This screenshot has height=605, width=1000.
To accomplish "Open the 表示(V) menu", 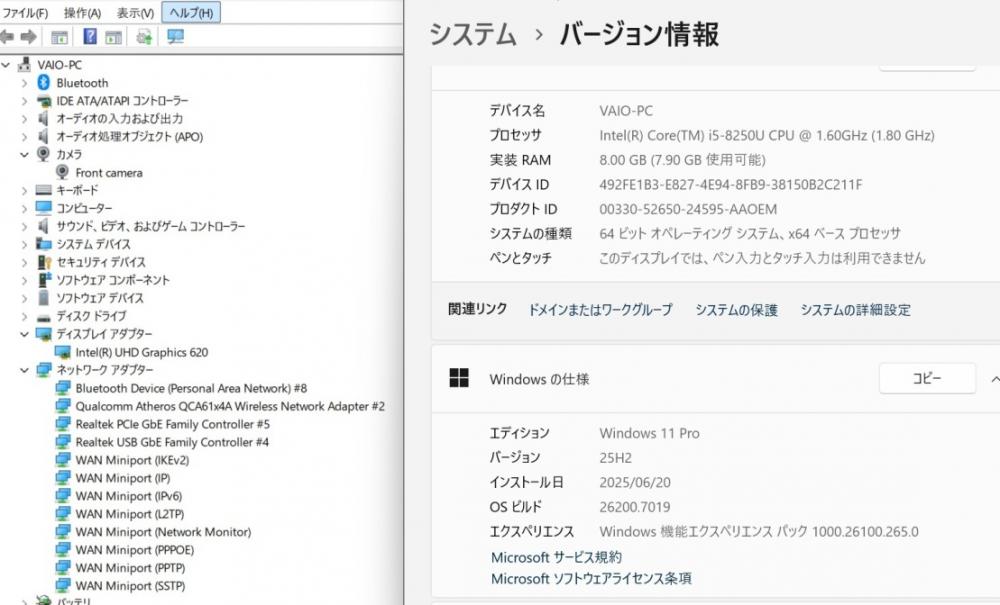I will pos(135,13).
